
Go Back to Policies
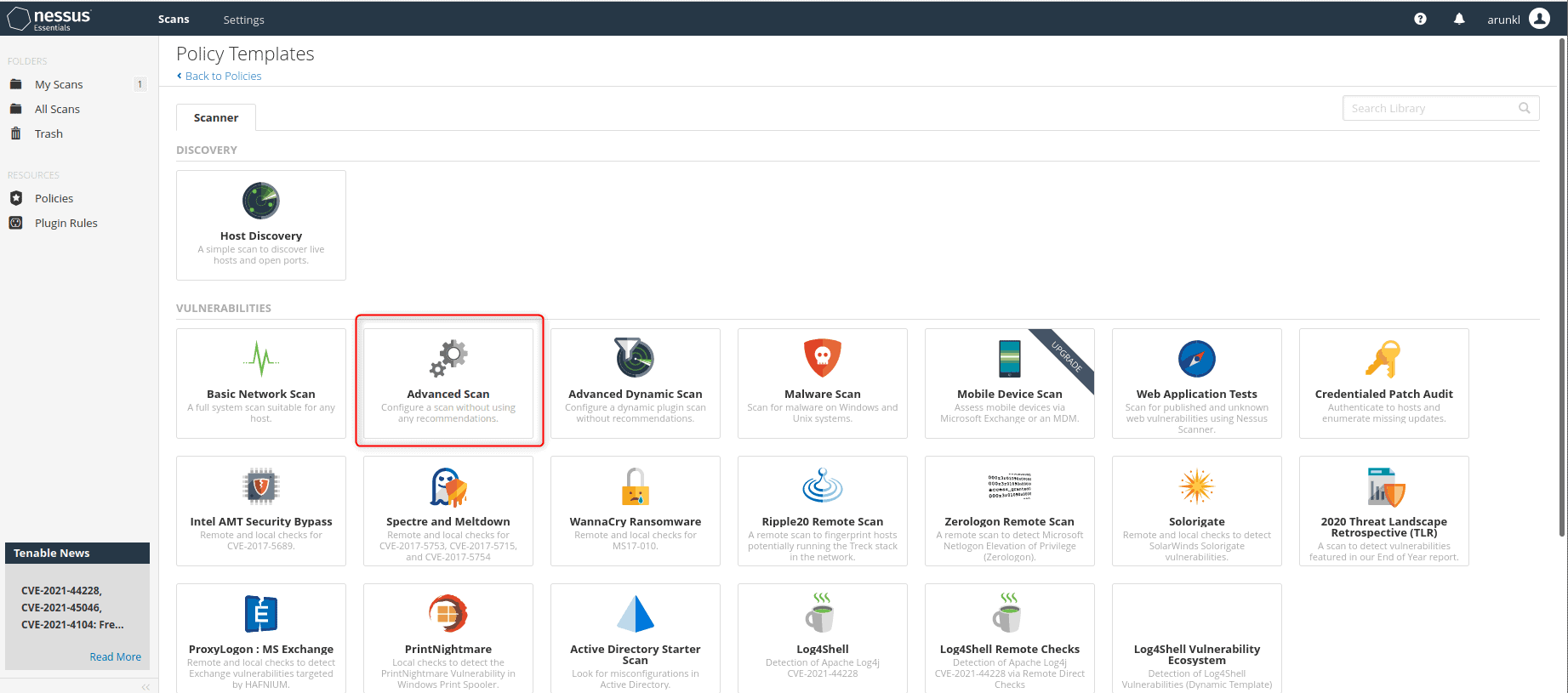tap(223, 76)
